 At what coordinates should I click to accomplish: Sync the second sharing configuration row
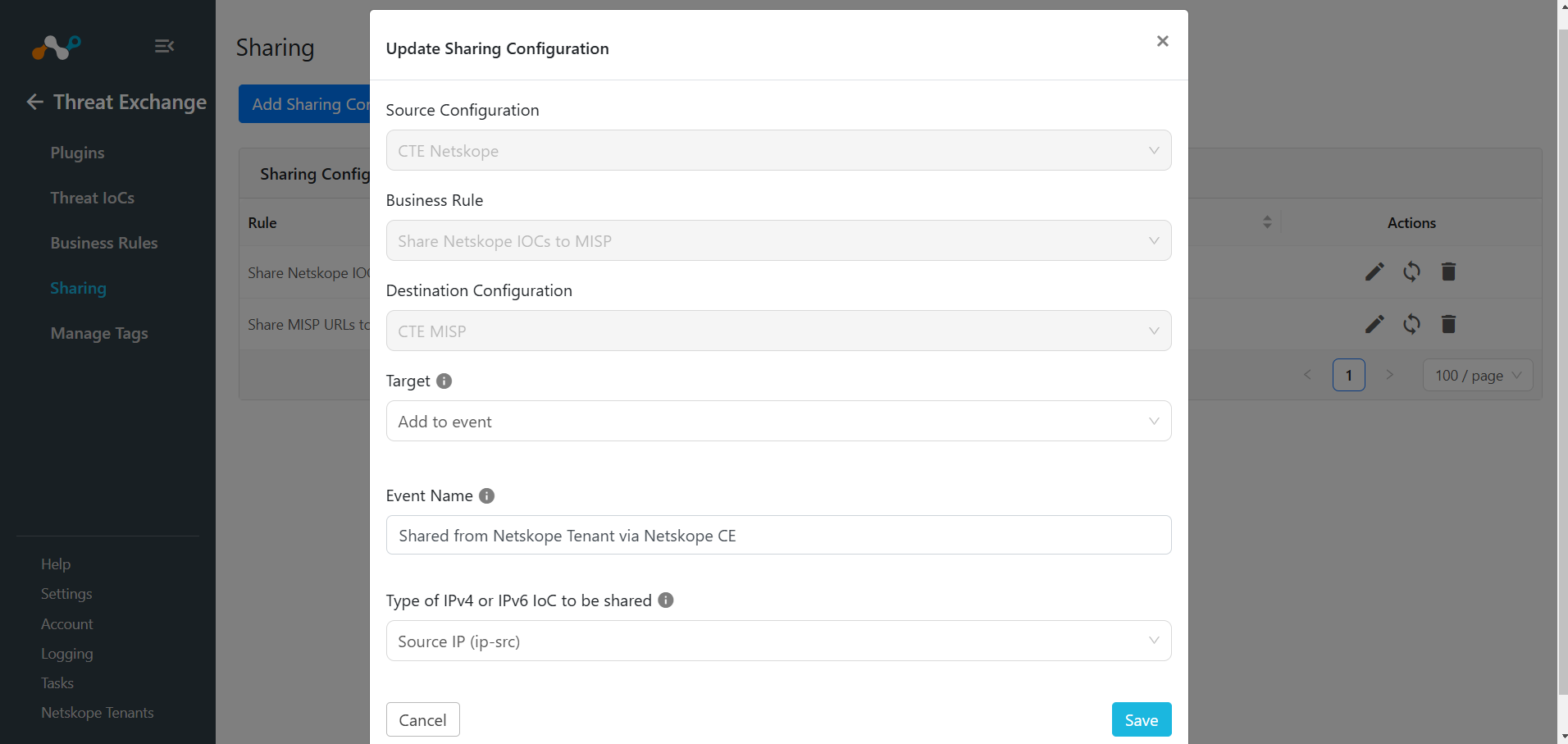[x=1411, y=324]
